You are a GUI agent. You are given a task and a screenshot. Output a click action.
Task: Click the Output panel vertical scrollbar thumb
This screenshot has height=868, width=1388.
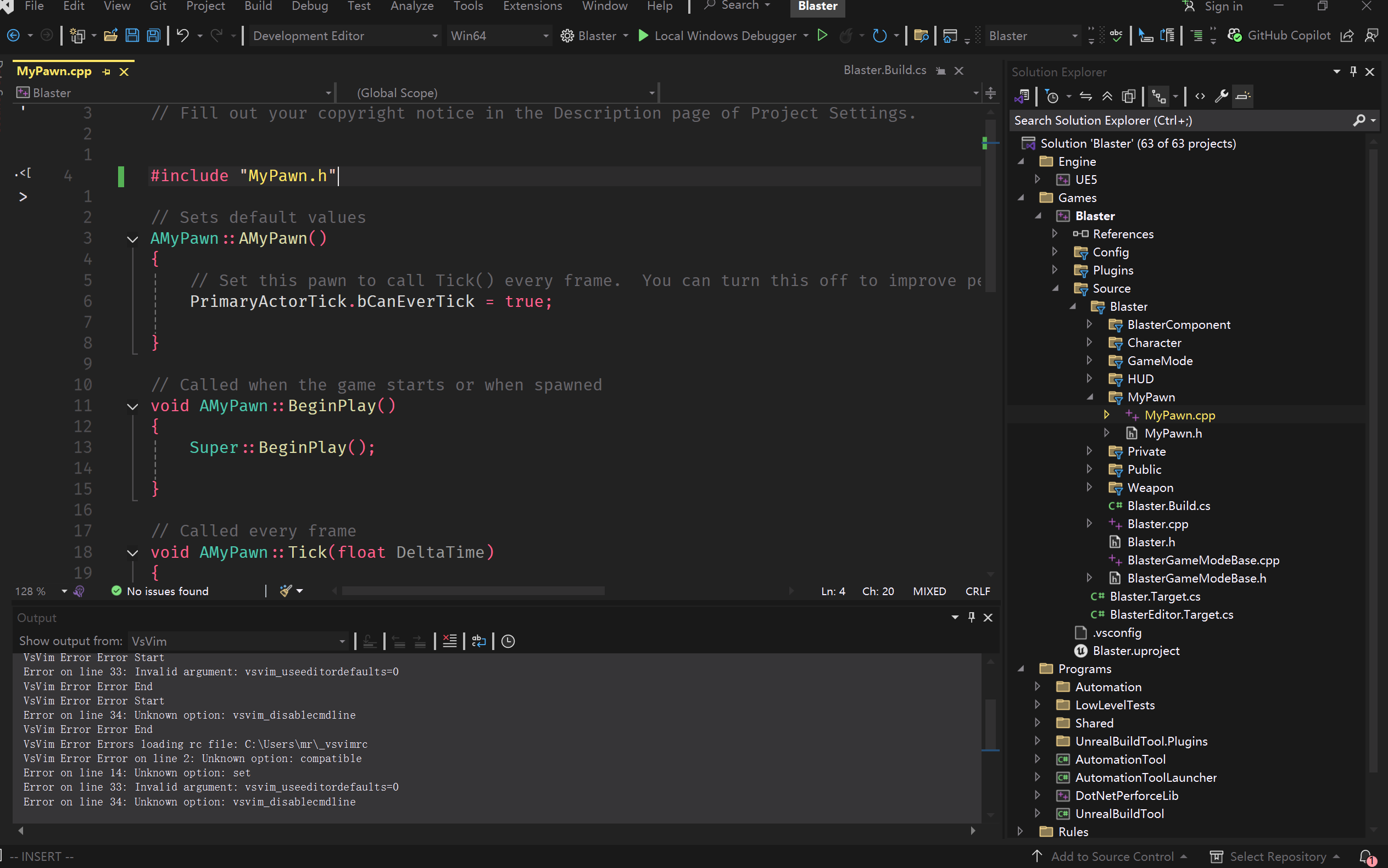pos(991,724)
